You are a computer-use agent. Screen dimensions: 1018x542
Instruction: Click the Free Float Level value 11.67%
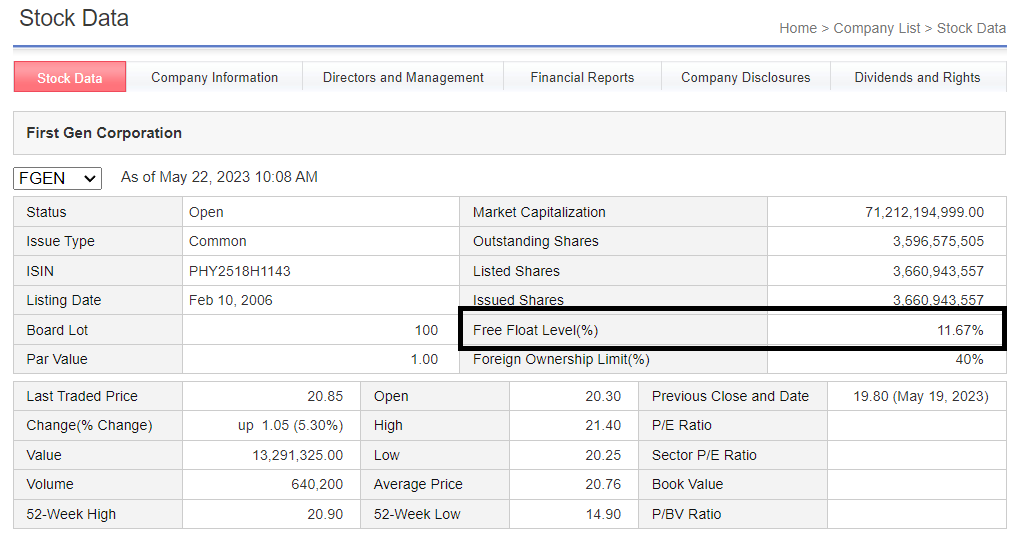[960, 330]
